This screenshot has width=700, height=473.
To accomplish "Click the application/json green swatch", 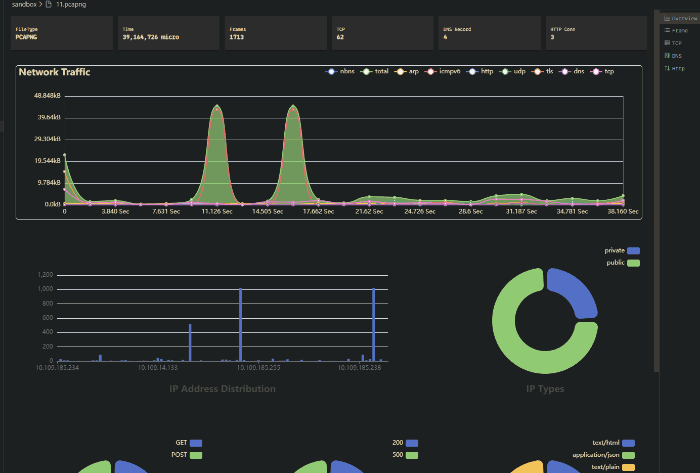I will [629, 455].
